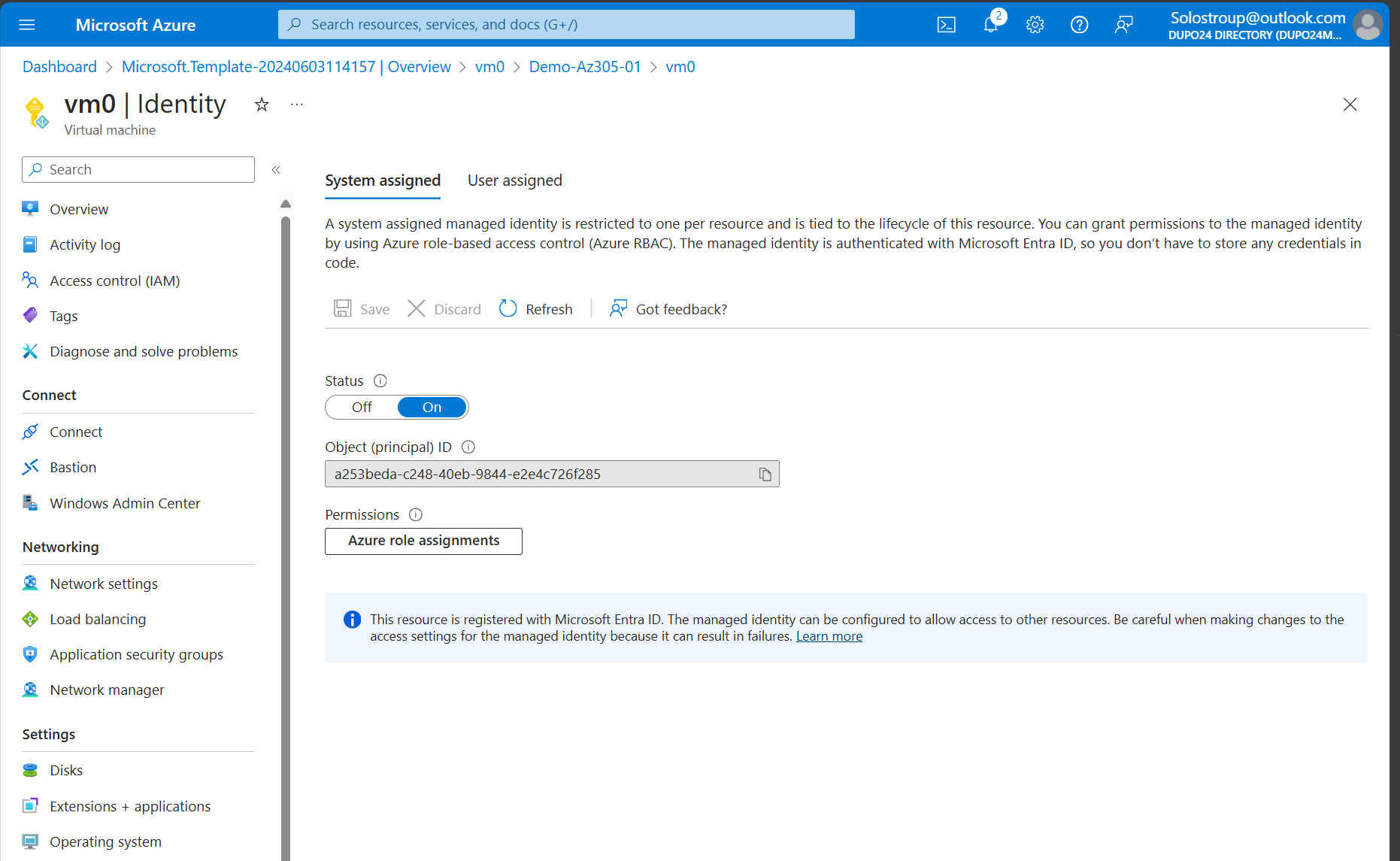Copy the Object principal ID

pyautogui.click(x=765, y=474)
